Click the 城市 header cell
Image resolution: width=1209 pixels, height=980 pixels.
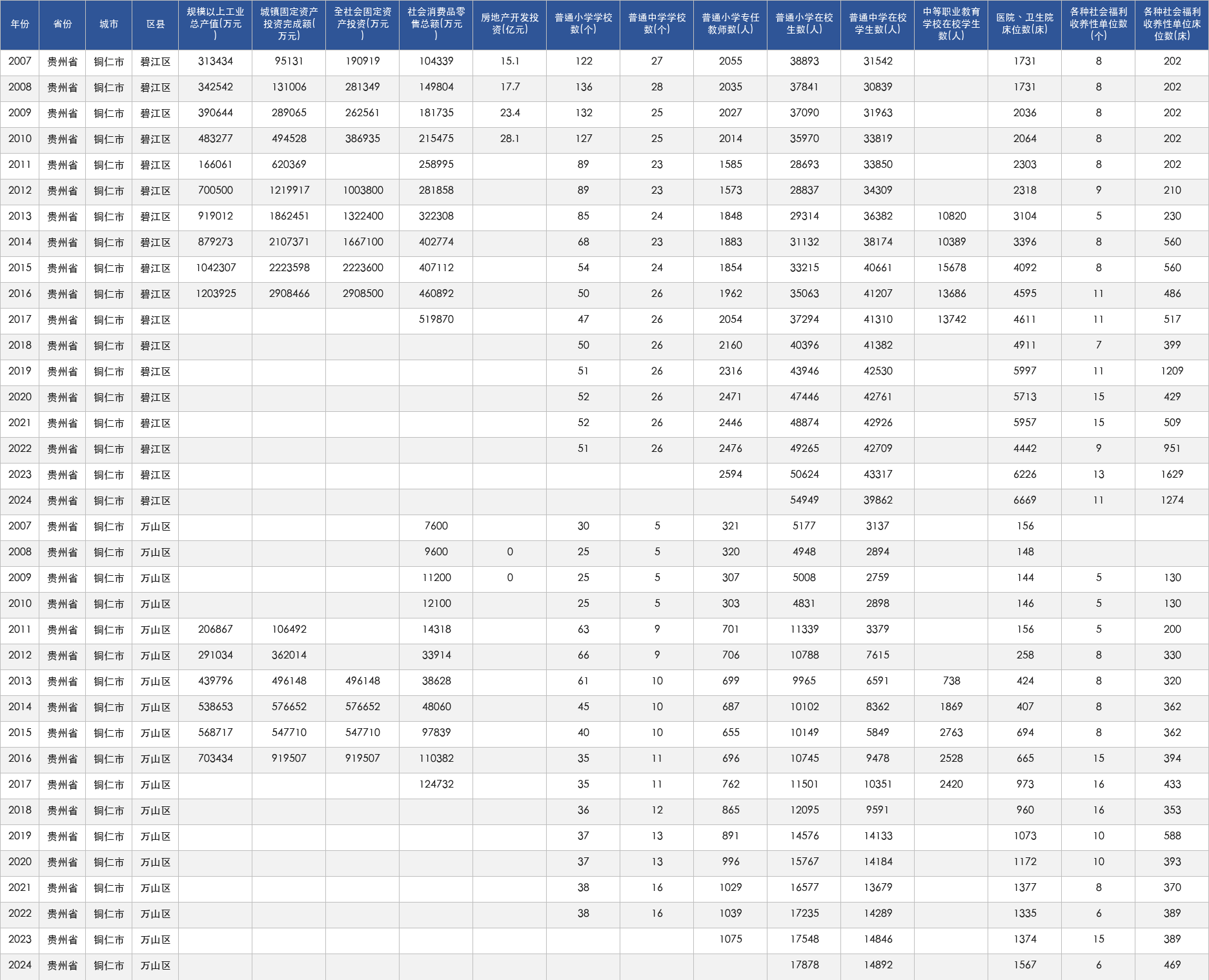pyautogui.click(x=109, y=25)
